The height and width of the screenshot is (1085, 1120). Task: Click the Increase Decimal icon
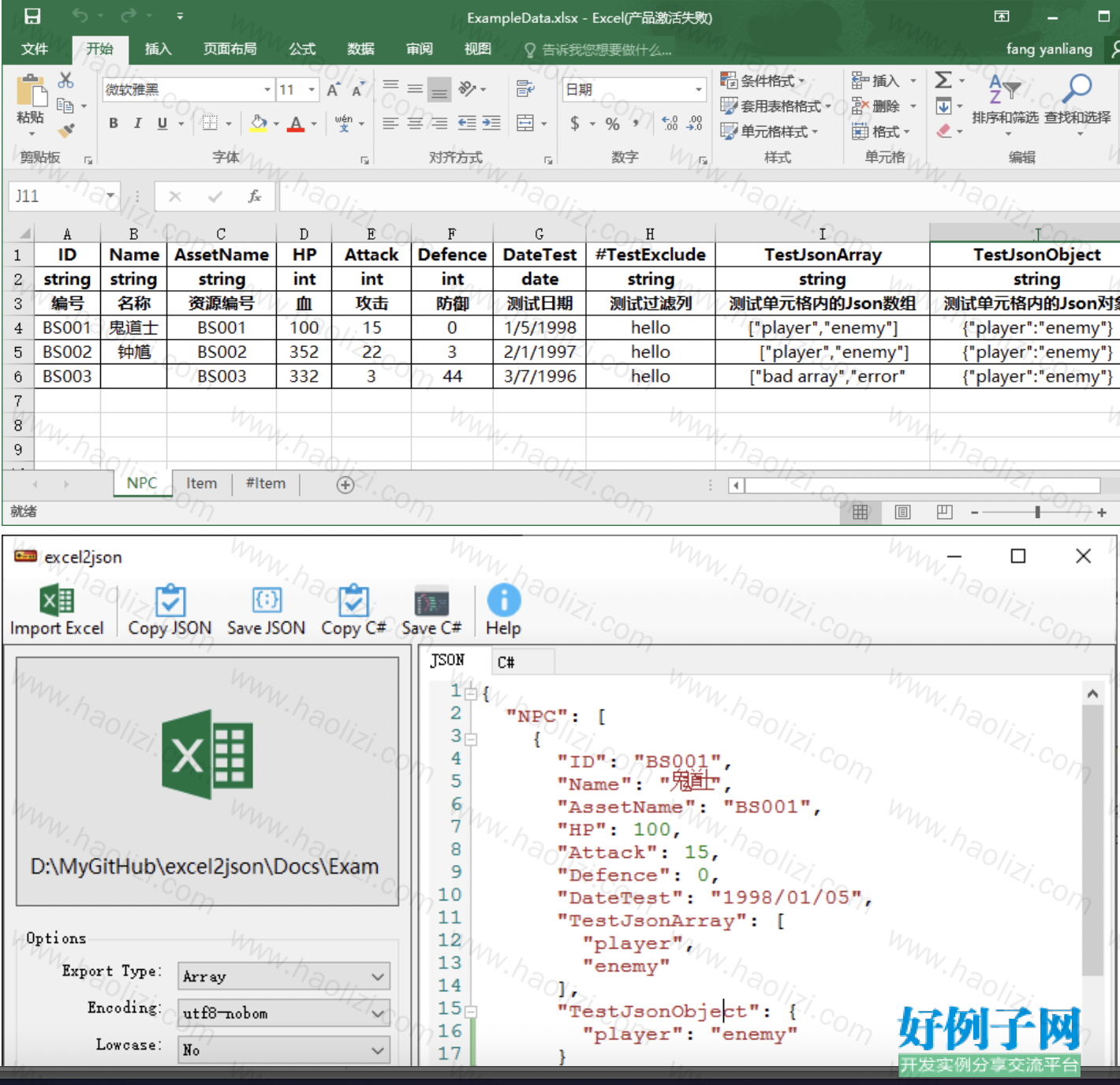pos(670,123)
